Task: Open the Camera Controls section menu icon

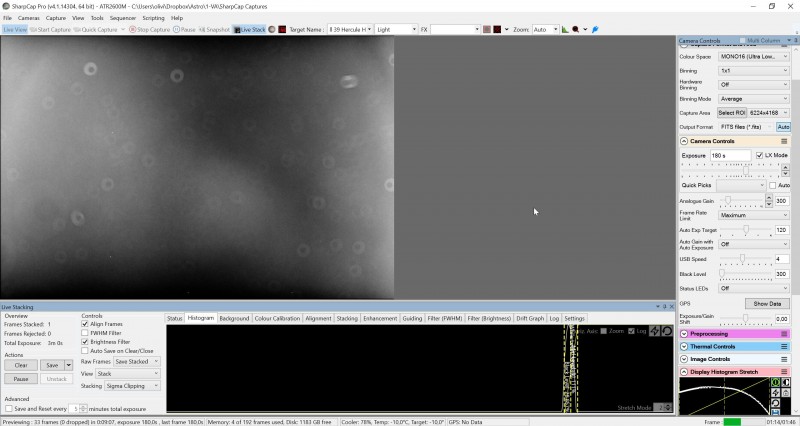Action: coord(784,141)
